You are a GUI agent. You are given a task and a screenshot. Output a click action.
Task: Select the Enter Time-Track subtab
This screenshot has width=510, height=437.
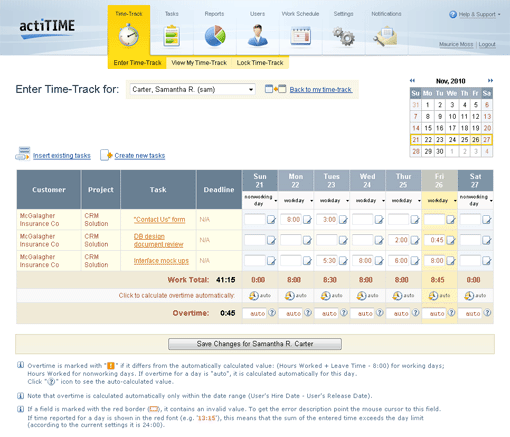point(137,63)
